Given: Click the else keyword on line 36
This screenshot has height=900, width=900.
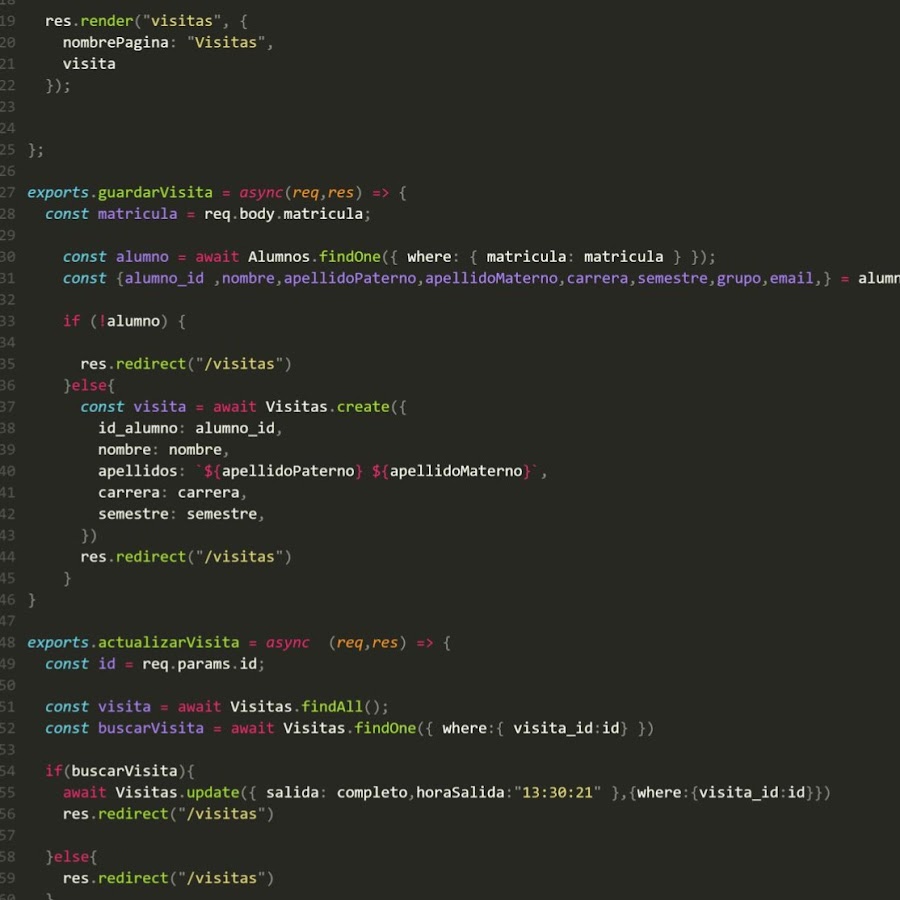Looking at the screenshot, I should pyautogui.click(x=89, y=385).
